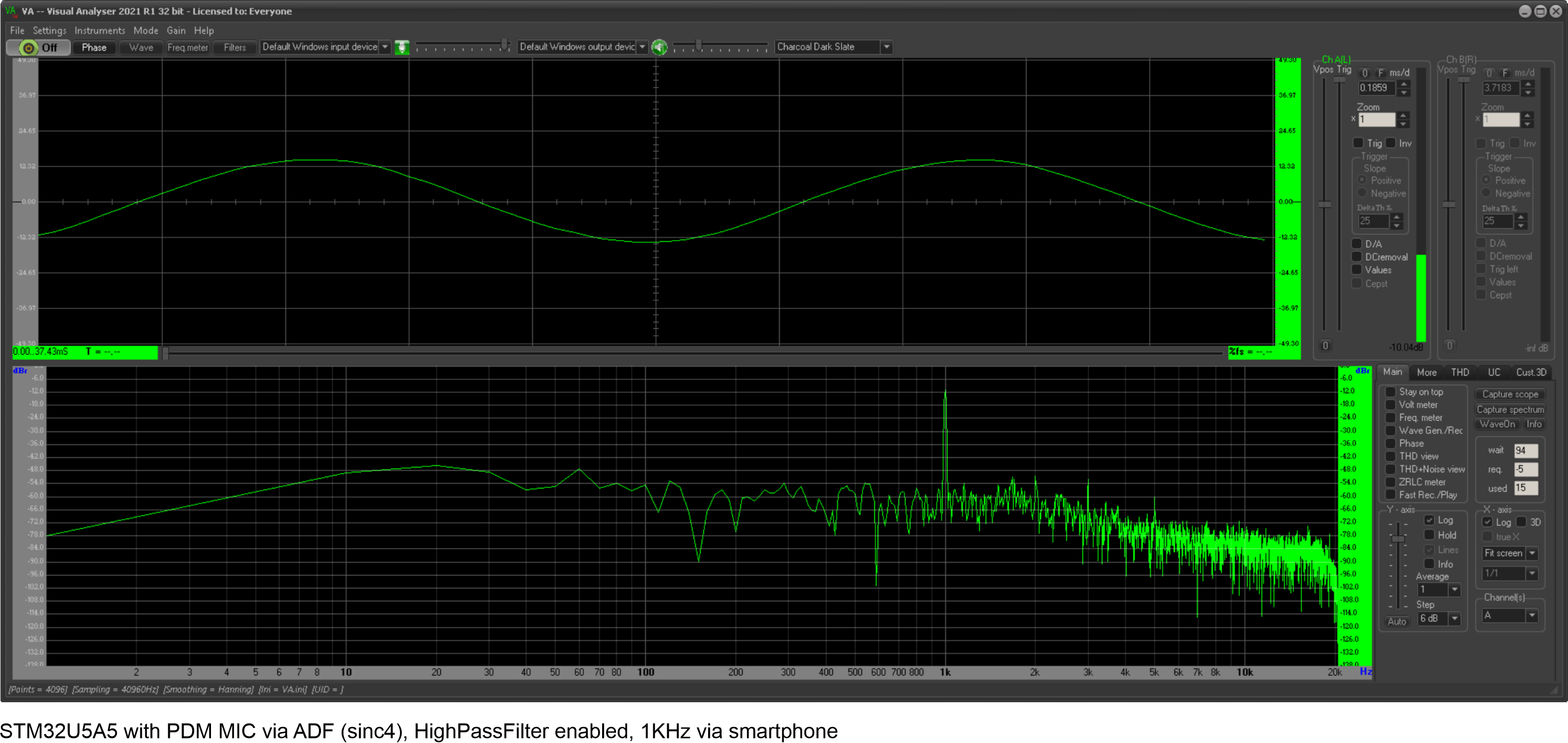Open the Settings menu
Viewport: 1568px width, 743px height.
(49, 30)
